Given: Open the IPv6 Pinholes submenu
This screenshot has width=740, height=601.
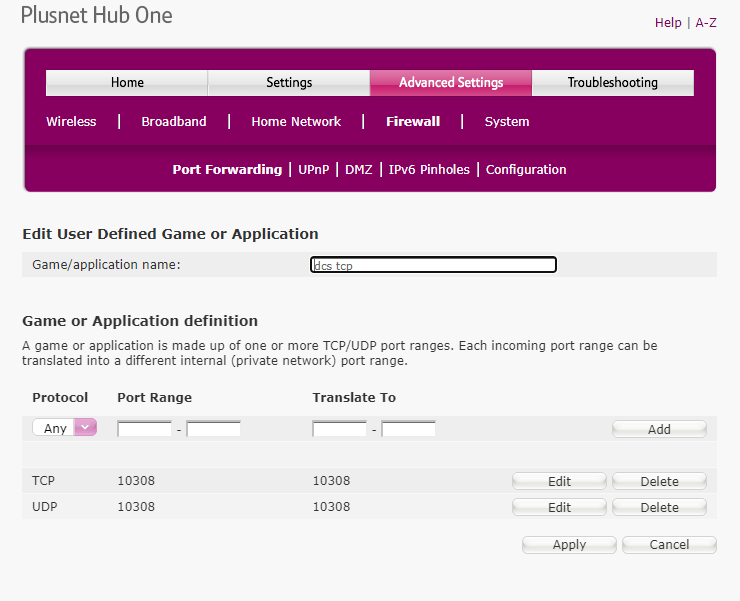Looking at the screenshot, I should [x=429, y=169].
